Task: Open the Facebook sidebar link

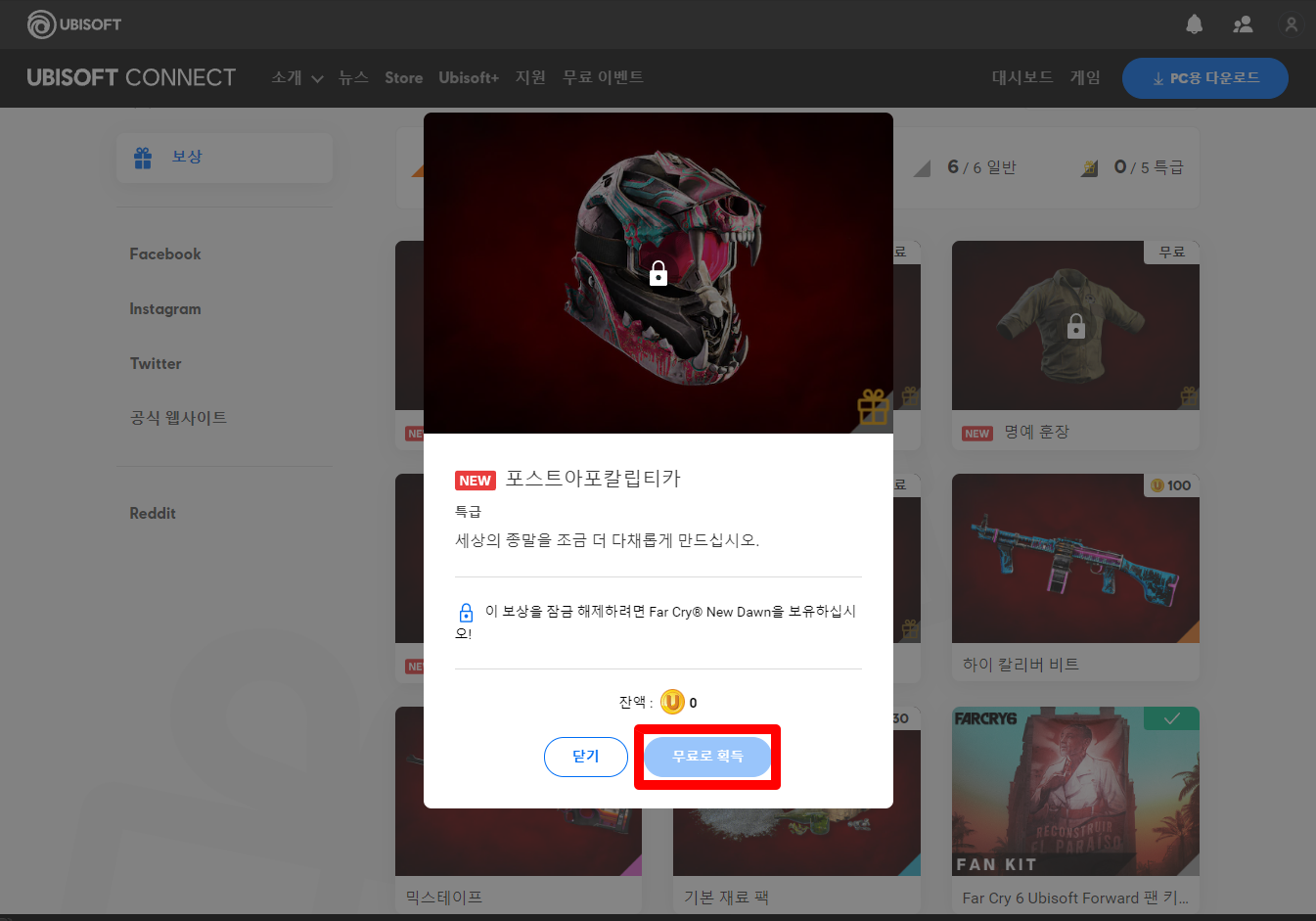Action: (x=165, y=253)
